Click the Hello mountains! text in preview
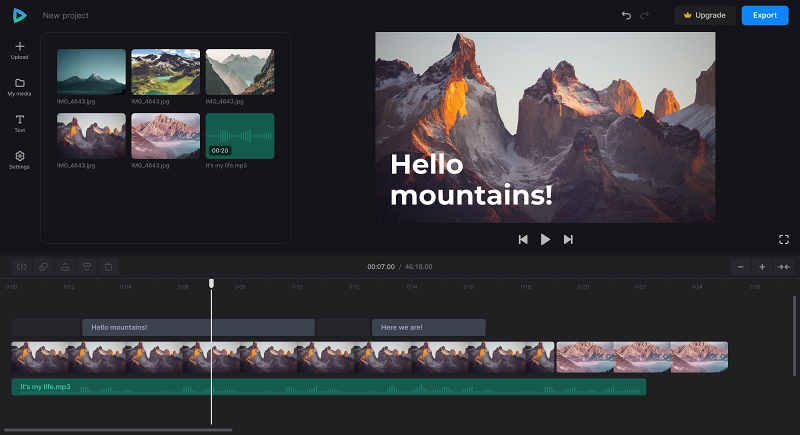Screen dimensions: 800x435 (x=471, y=180)
